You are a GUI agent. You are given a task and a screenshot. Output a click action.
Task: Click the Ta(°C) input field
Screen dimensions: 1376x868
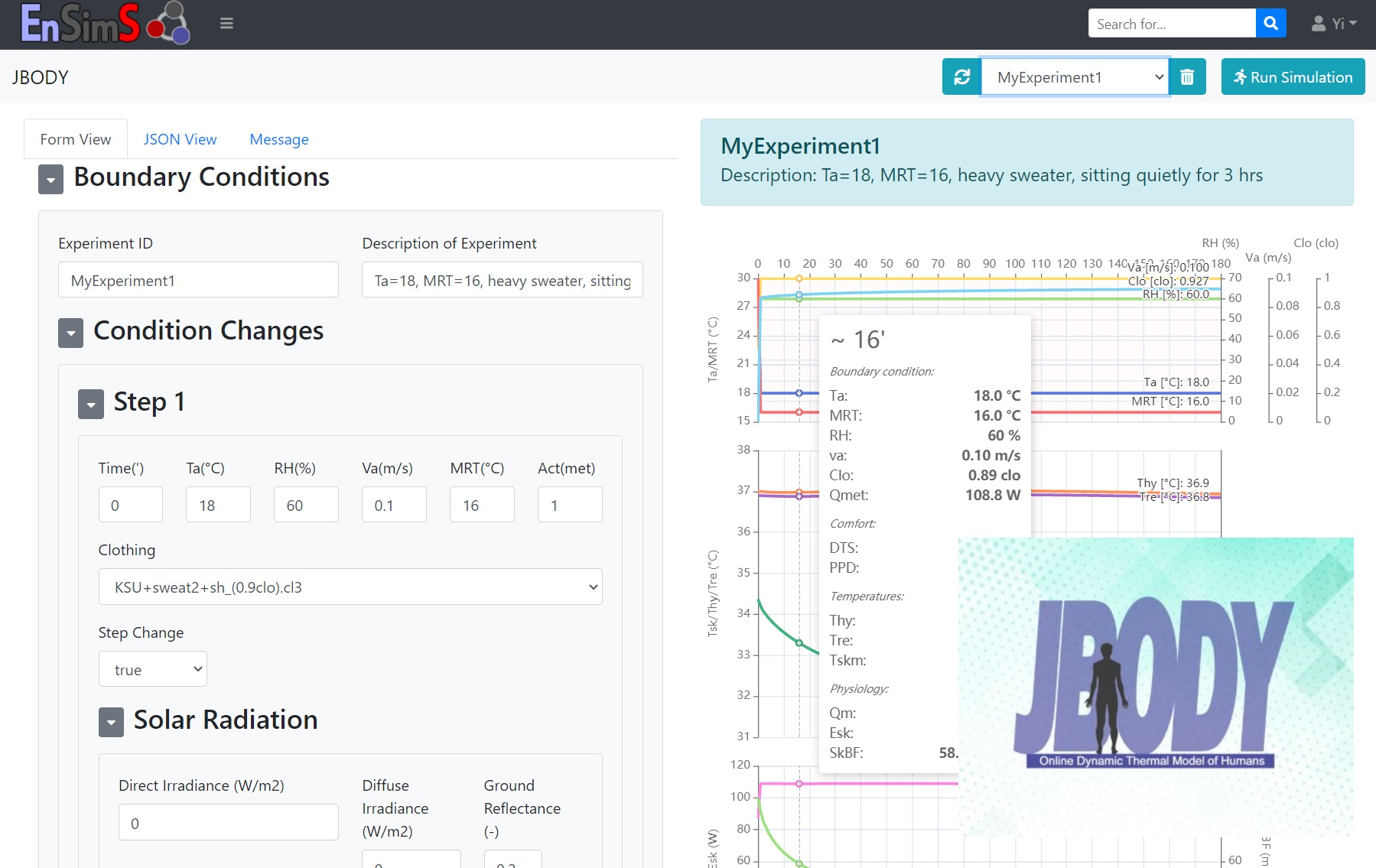click(218, 506)
